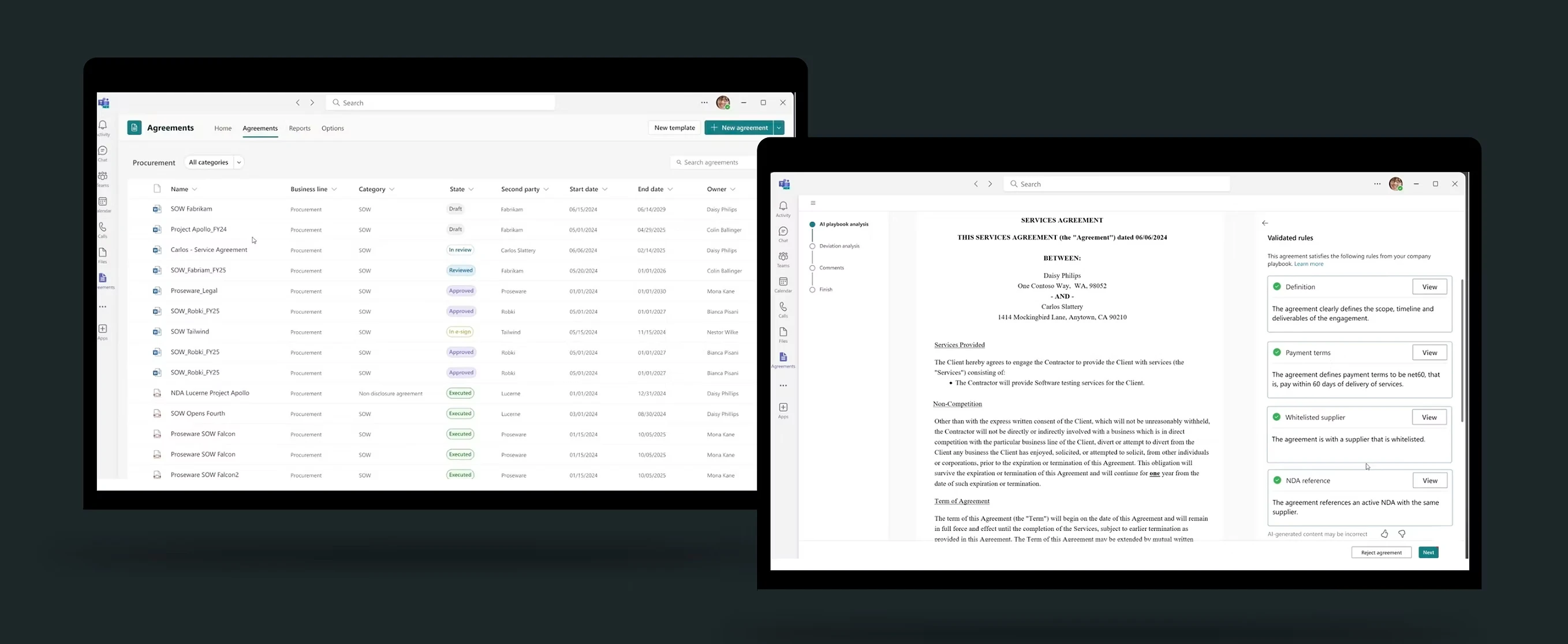
Task: Open Activity in the right Teams window sidebar
Action: [x=783, y=209]
